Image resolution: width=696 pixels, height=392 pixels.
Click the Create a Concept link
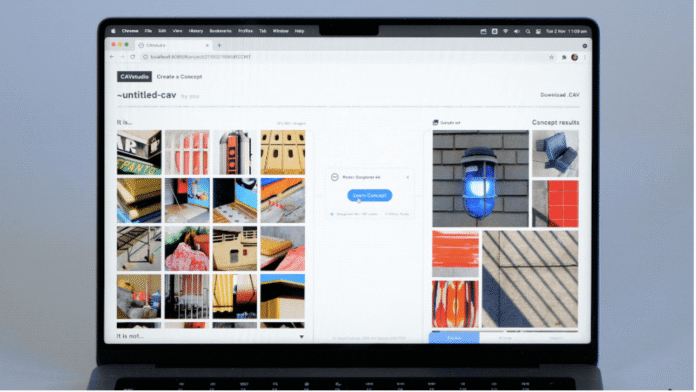click(x=179, y=77)
